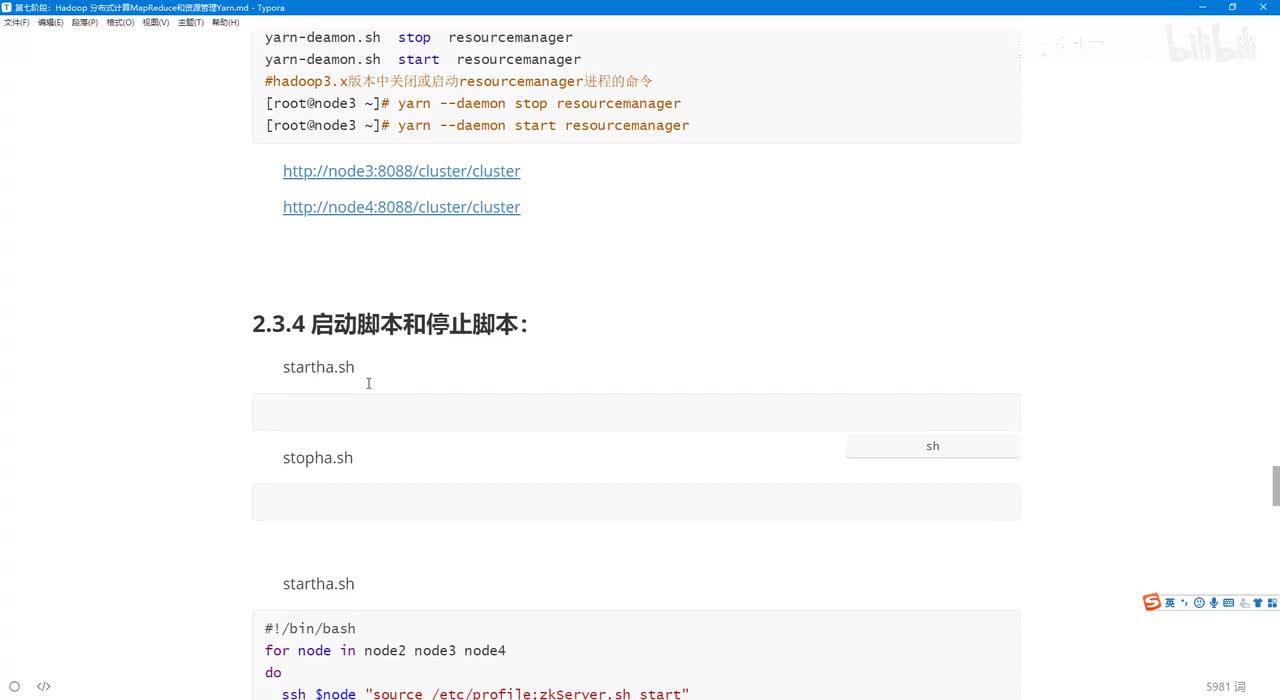Click the stopha.sh paragraph text

318,458
